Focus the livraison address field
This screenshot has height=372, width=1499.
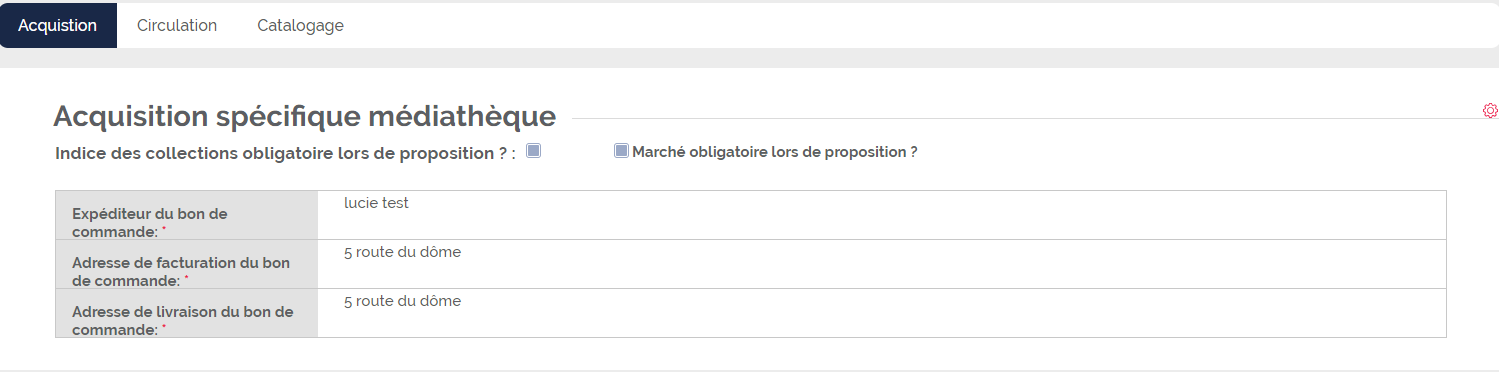point(881,313)
